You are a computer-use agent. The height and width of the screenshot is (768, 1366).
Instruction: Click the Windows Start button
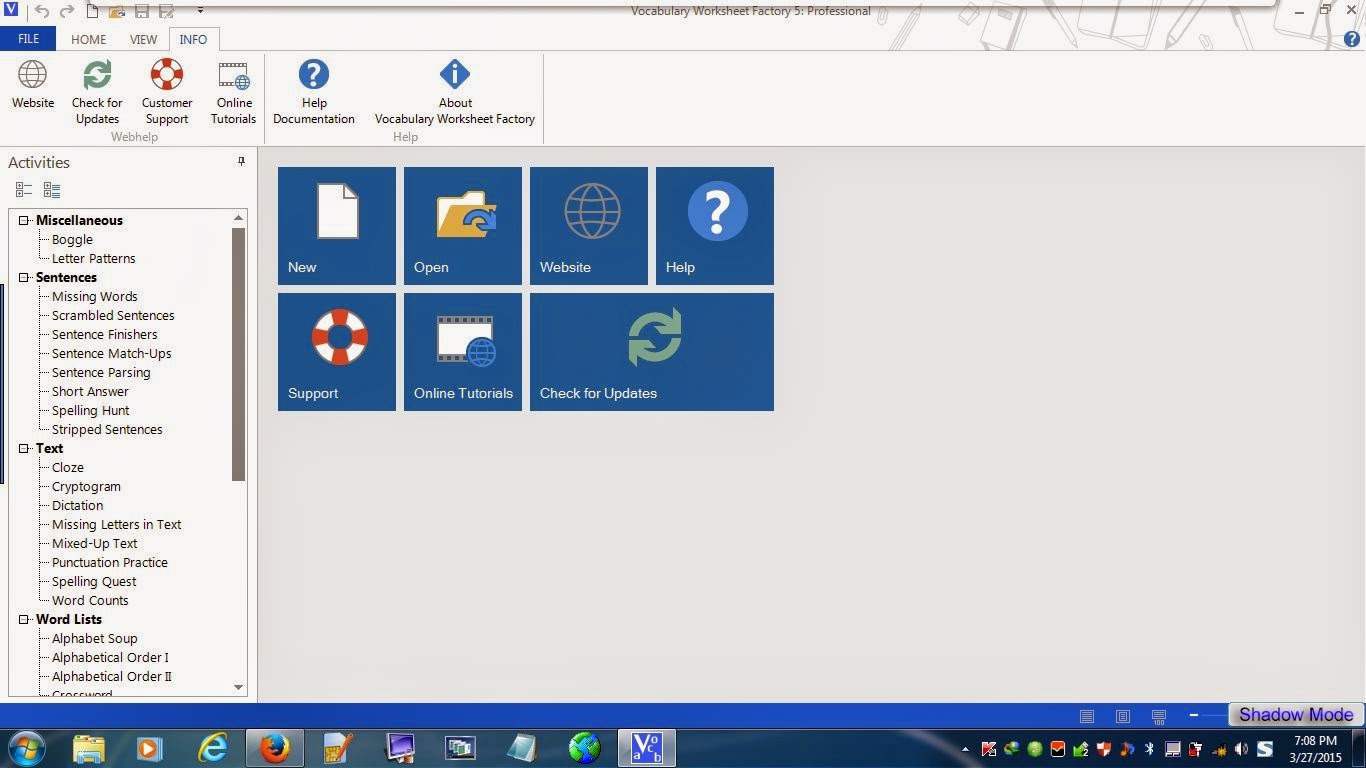click(25, 747)
